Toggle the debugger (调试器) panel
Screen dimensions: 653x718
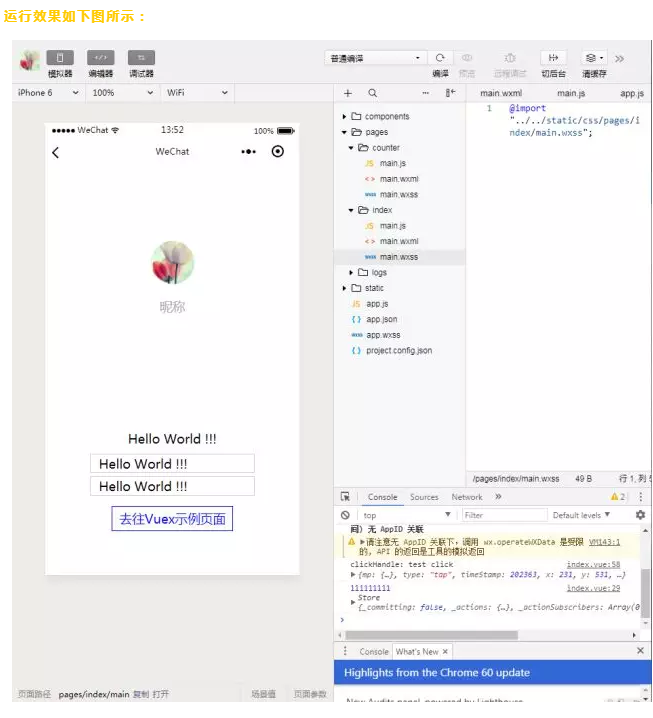142,58
